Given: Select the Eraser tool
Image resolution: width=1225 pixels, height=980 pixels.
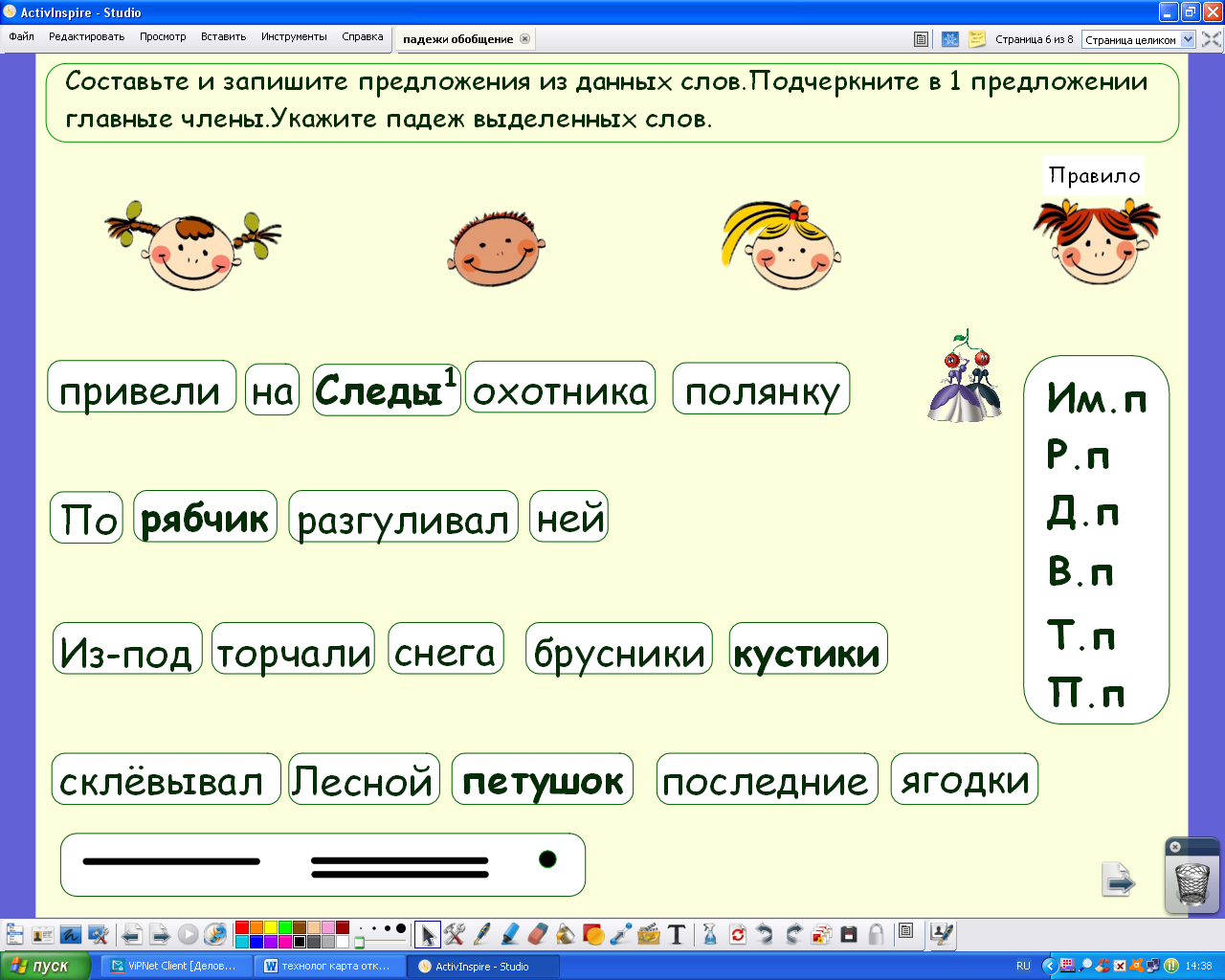Looking at the screenshot, I should coord(538,935).
